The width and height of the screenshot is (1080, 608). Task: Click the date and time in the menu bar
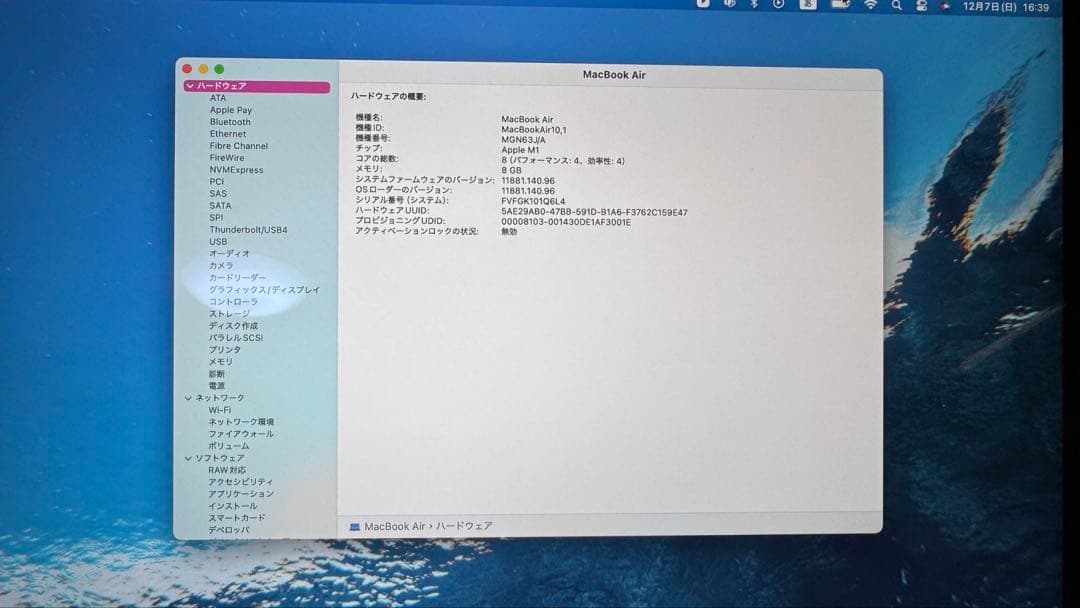pyautogui.click(x=1010, y=8)
